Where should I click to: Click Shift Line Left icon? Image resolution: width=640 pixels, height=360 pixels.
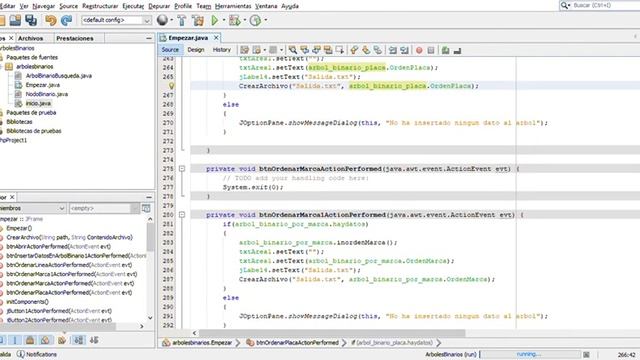[393, 50]
